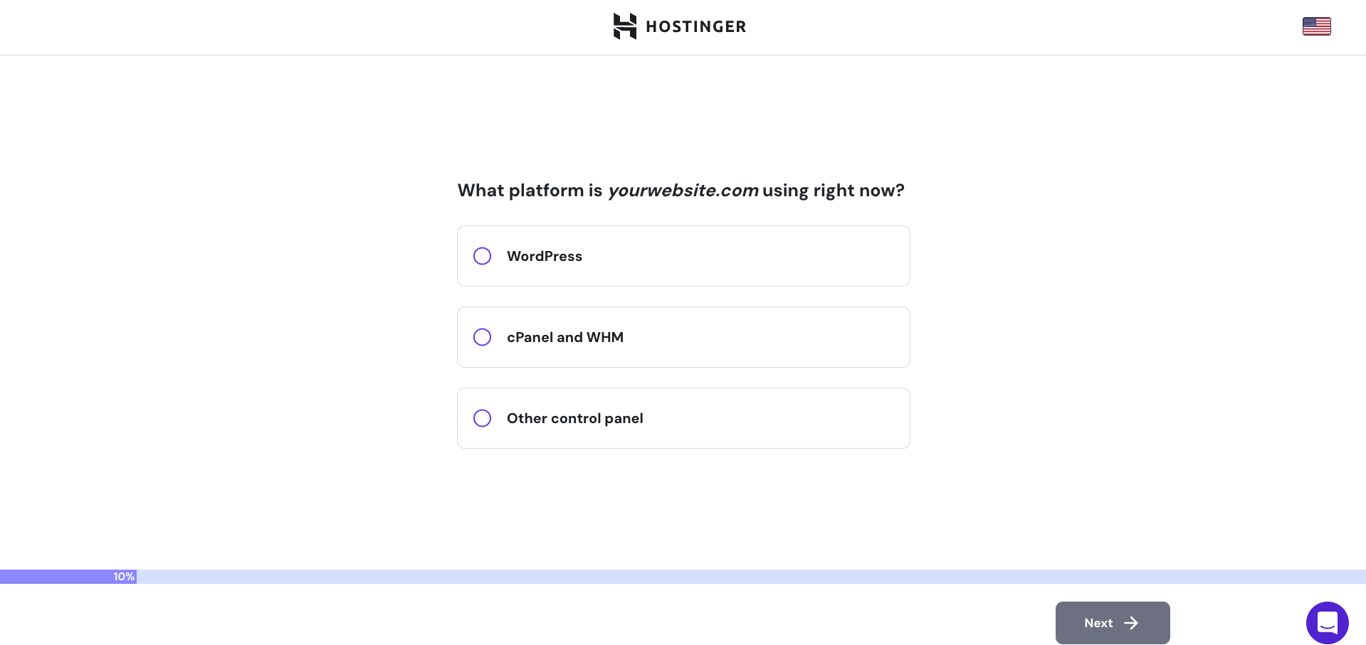Open the live chat widget

tap(1327, 622)
